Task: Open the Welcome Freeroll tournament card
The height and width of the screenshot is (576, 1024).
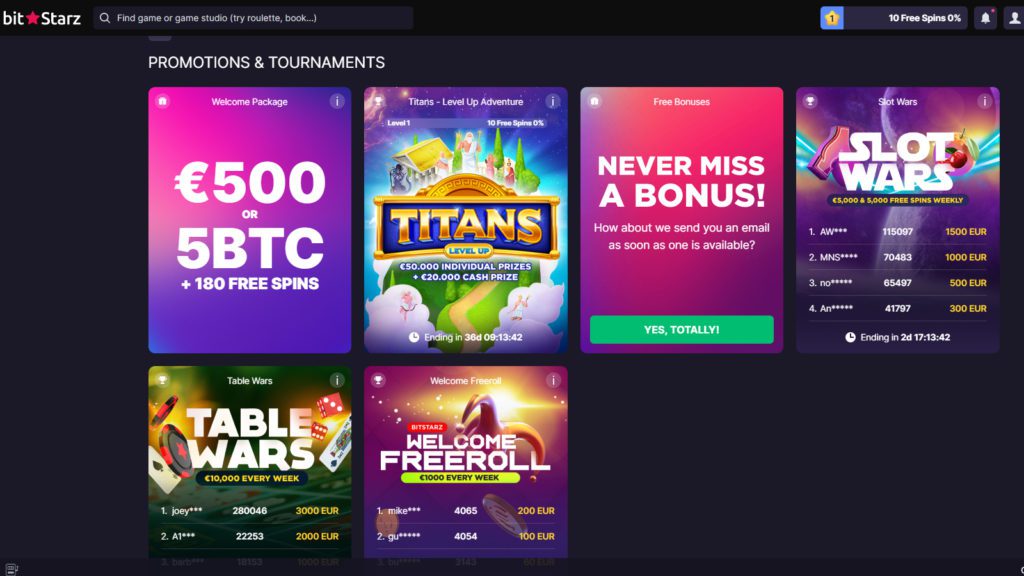Action: click(466, 462)
